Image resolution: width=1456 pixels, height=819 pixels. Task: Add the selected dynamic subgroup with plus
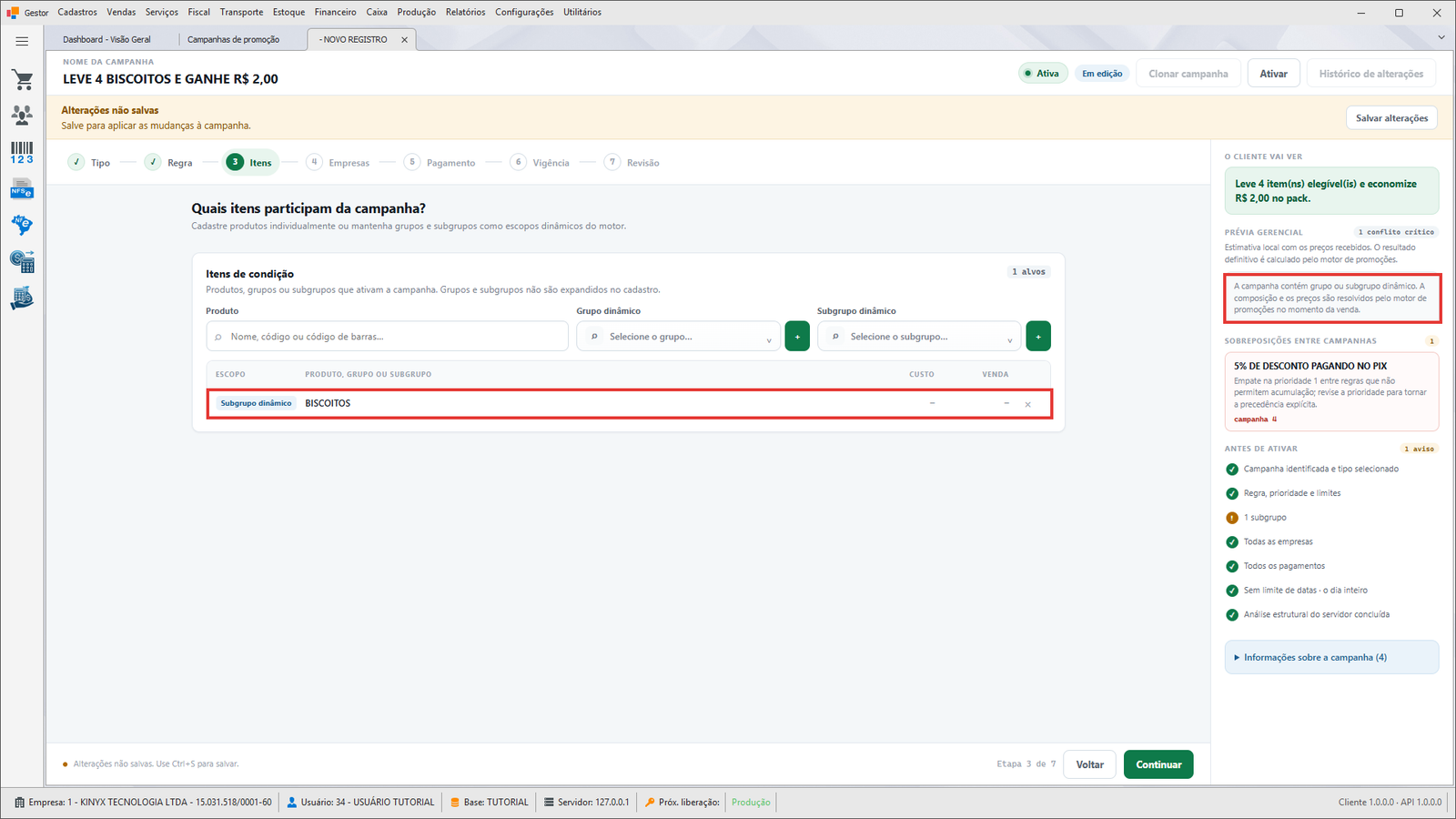pos(1038,337)
